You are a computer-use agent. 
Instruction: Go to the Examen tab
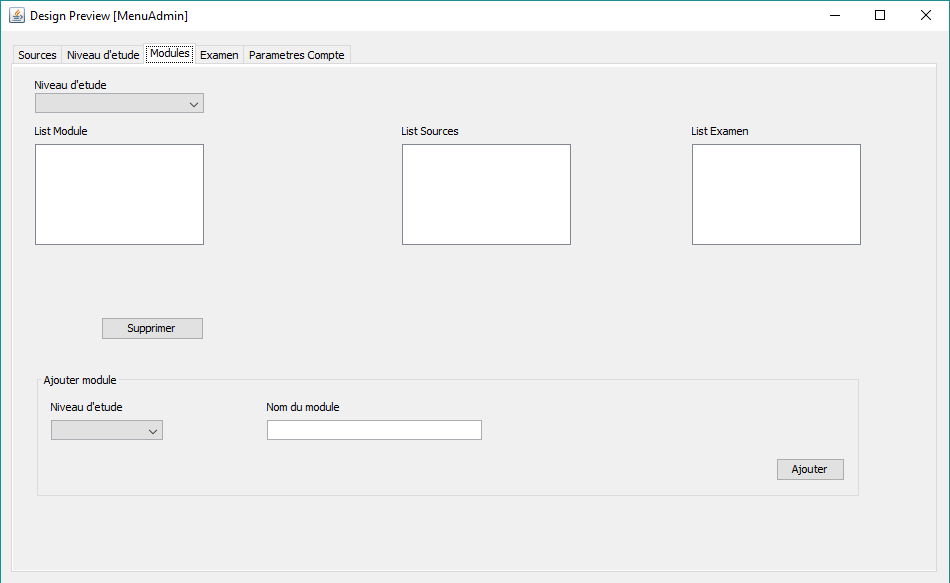pyautogui.click(x=219, y=55)
